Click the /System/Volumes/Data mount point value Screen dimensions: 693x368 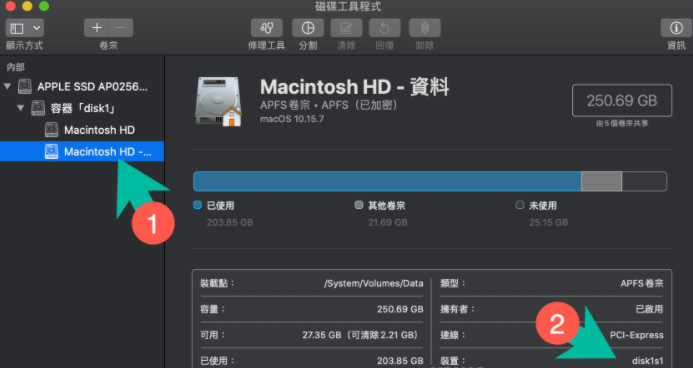pos(373,284)
